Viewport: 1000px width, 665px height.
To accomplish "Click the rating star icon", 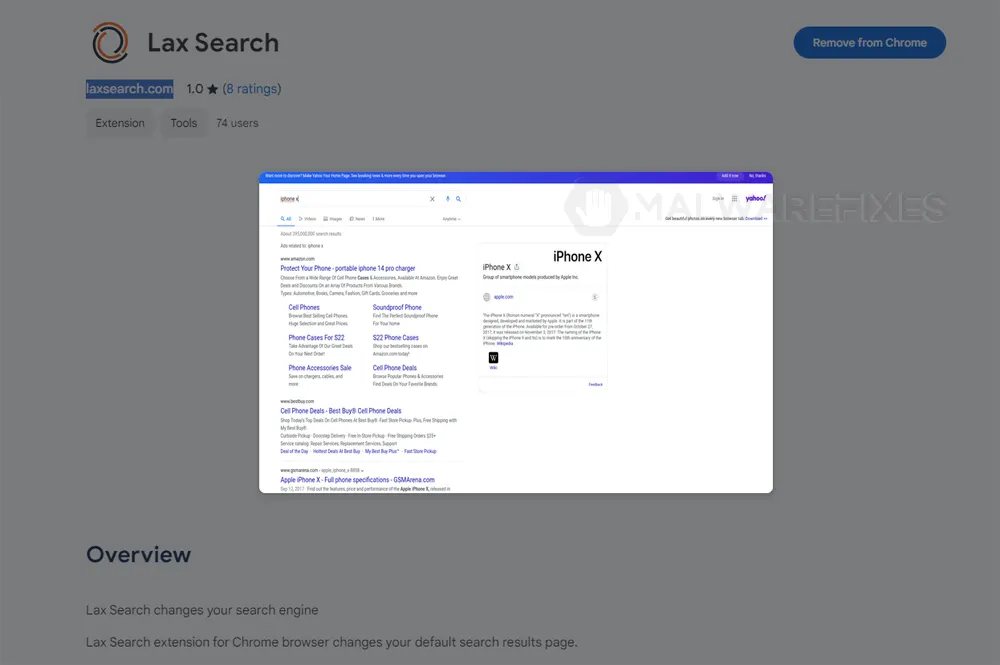I will (212, 89).
